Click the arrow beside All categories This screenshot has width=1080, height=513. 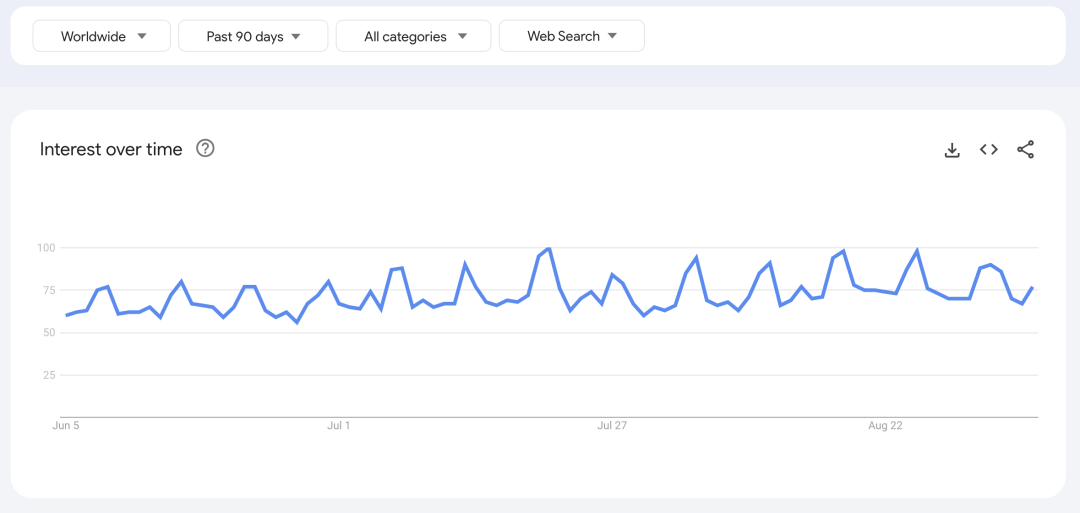click(x=462, y=36)
